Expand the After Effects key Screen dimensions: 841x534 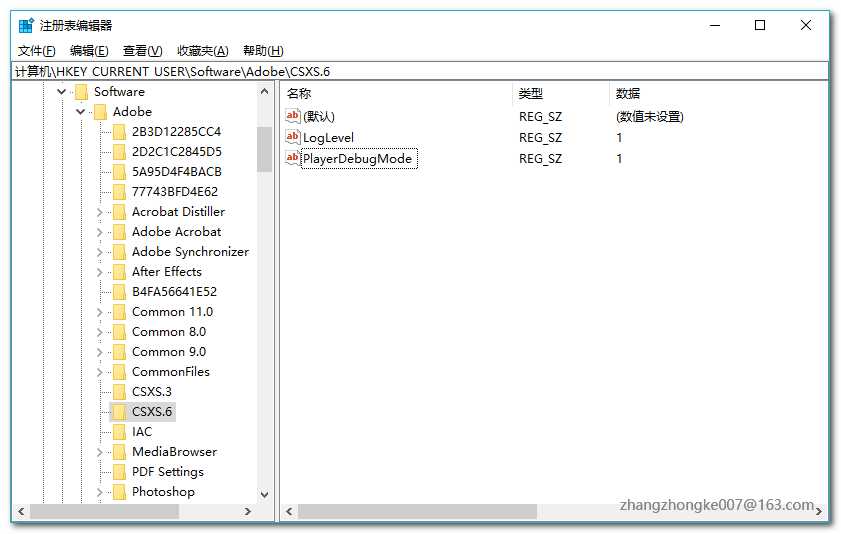point(99,272)
